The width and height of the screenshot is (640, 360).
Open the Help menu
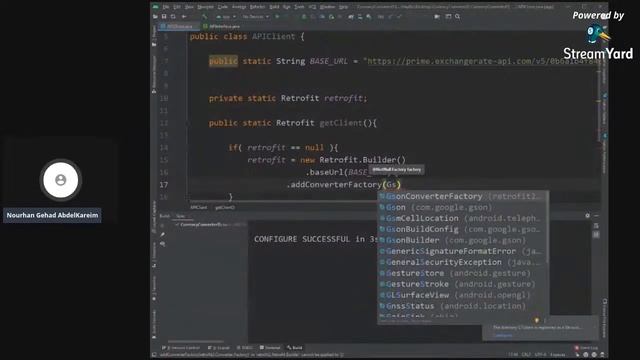[x=344, y=7]
